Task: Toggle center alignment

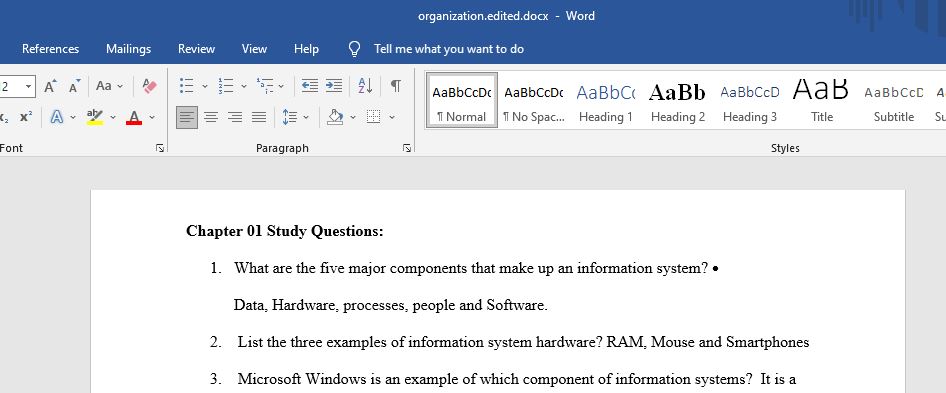Action: pos(211,117)
